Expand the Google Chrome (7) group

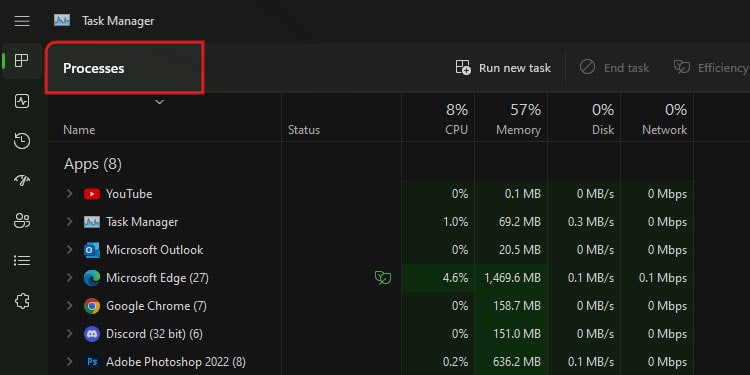tap(69, 306)
